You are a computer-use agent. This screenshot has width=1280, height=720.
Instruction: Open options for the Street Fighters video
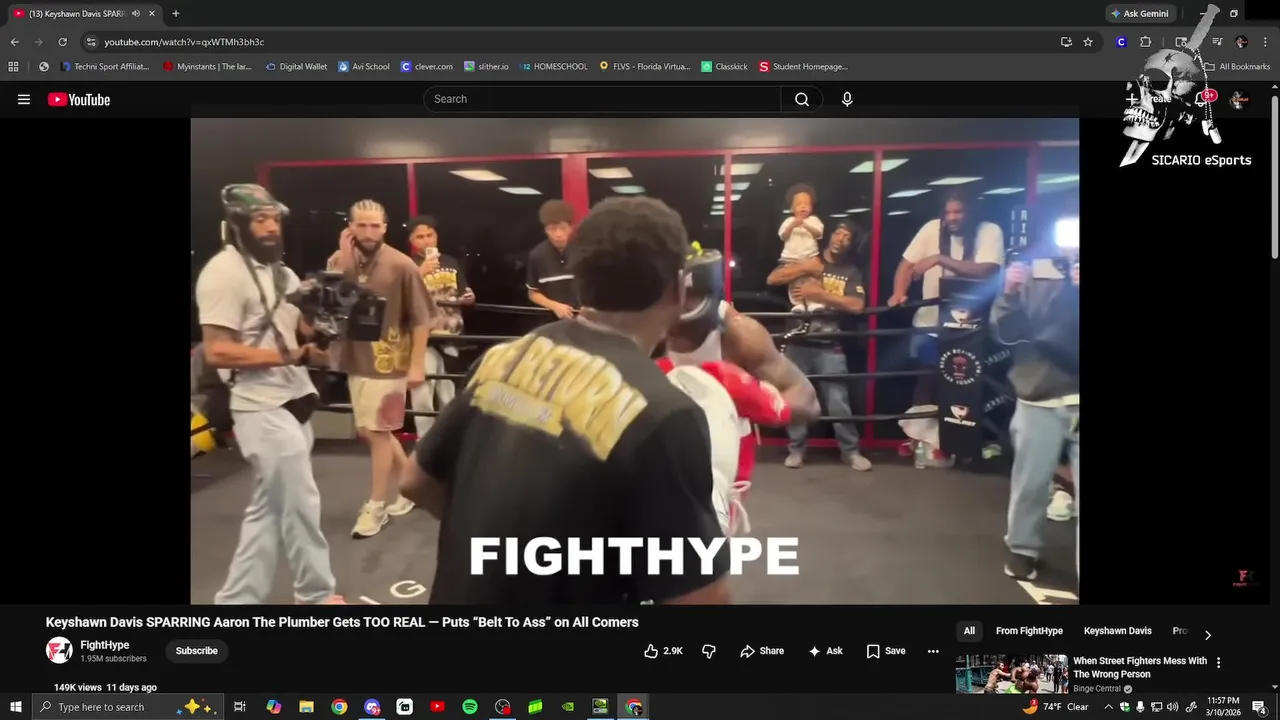click(1218, 662)
